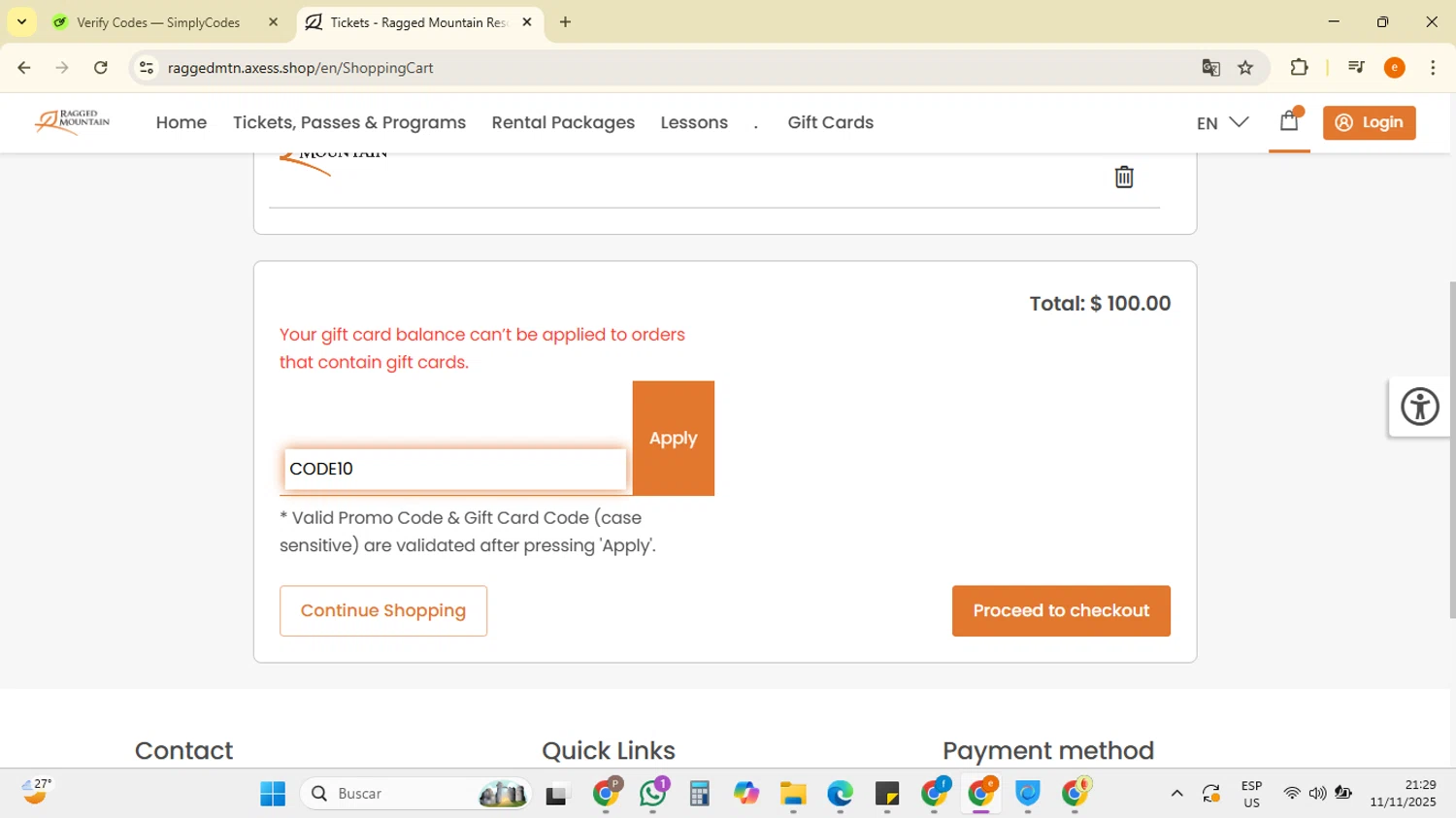The height and width of the screenshot is (818, 1456).
Task: Open the Windows Start menu
Action: coord(273,794)
